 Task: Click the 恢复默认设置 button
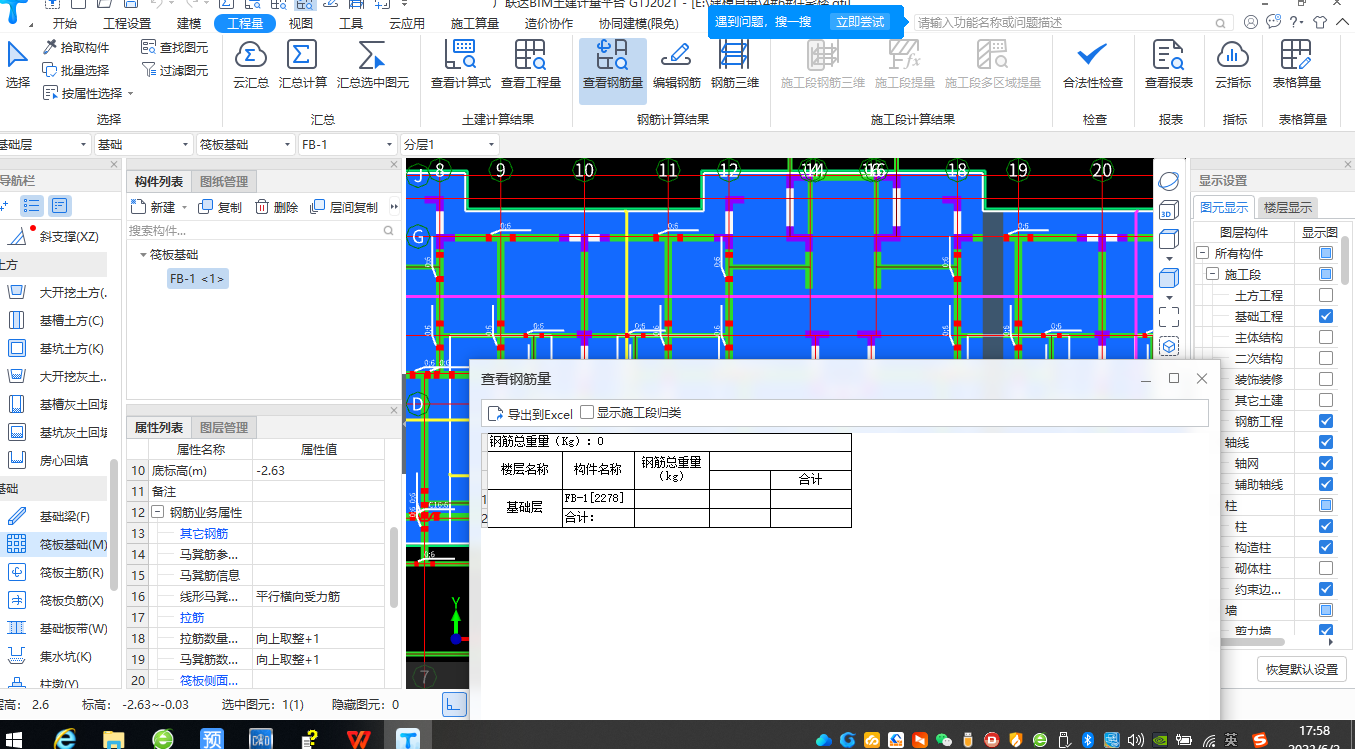click(1301, 669)
